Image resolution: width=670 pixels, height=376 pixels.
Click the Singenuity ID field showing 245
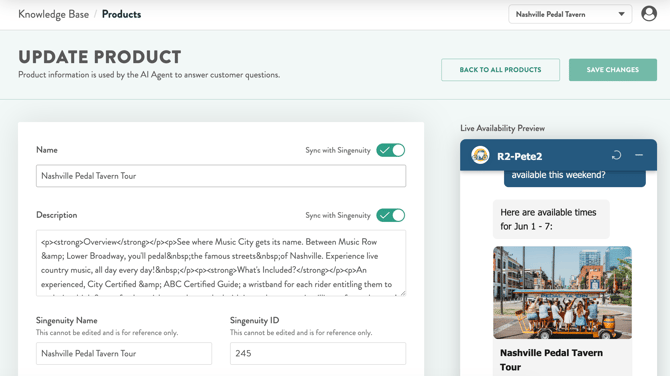[318, 353]
